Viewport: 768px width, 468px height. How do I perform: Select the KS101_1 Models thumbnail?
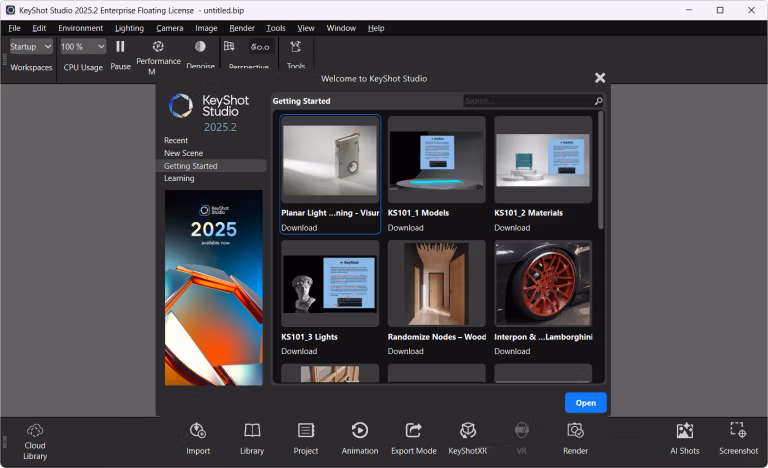point(436,160)
